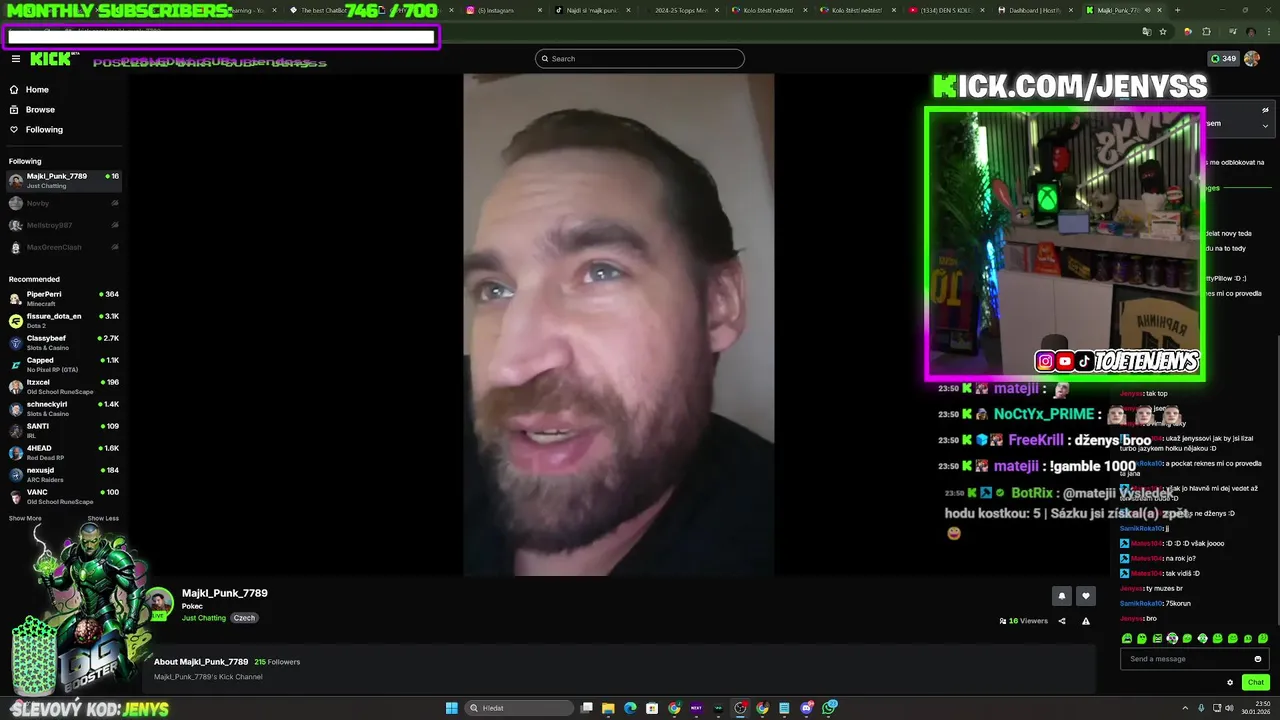The width and height of the screenshot is (1280, 720).
Task: Open the Kick hamburger sidebar menu
Action: point(15,59)
